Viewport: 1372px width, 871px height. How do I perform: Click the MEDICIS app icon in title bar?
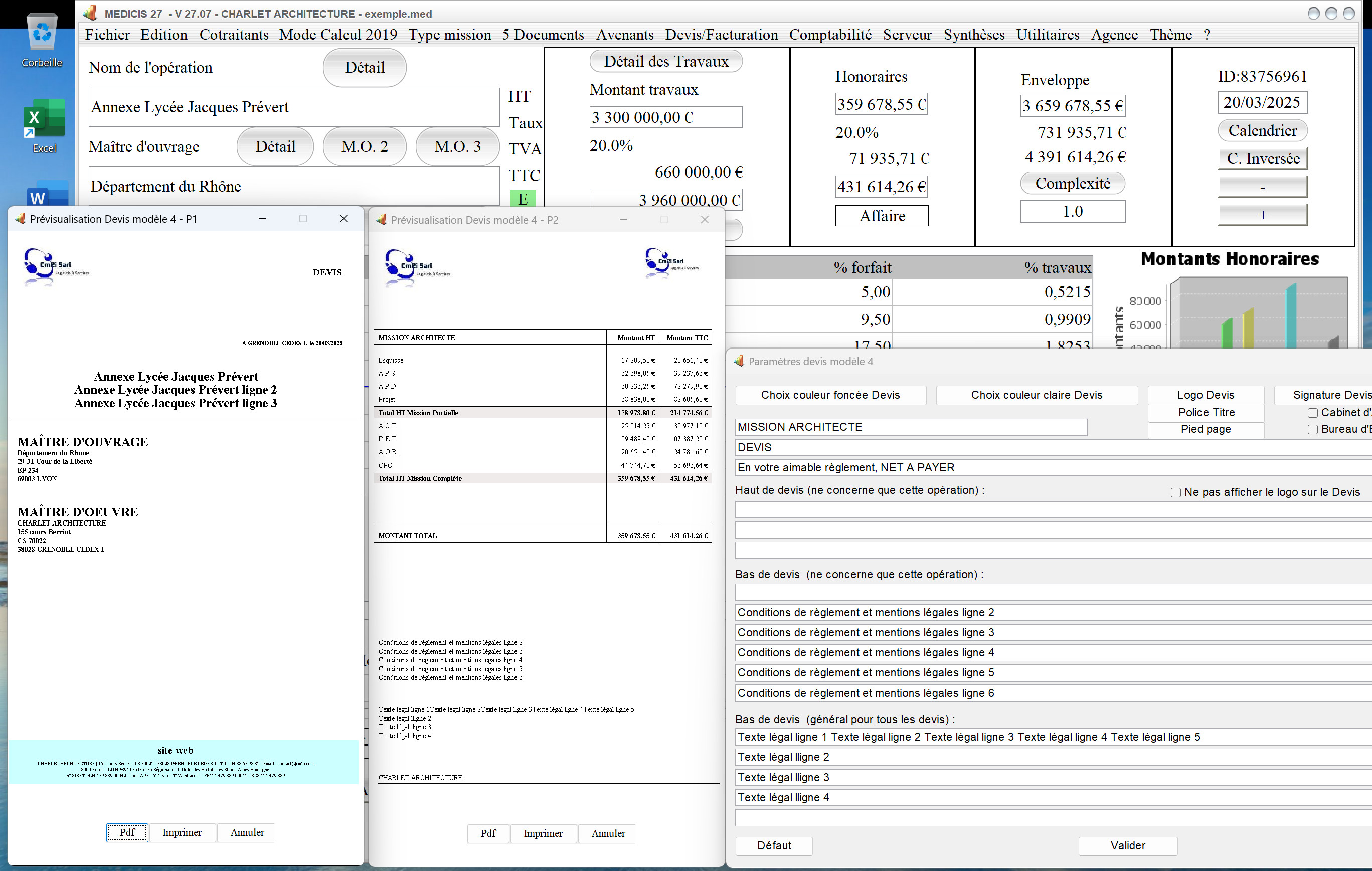91,13
